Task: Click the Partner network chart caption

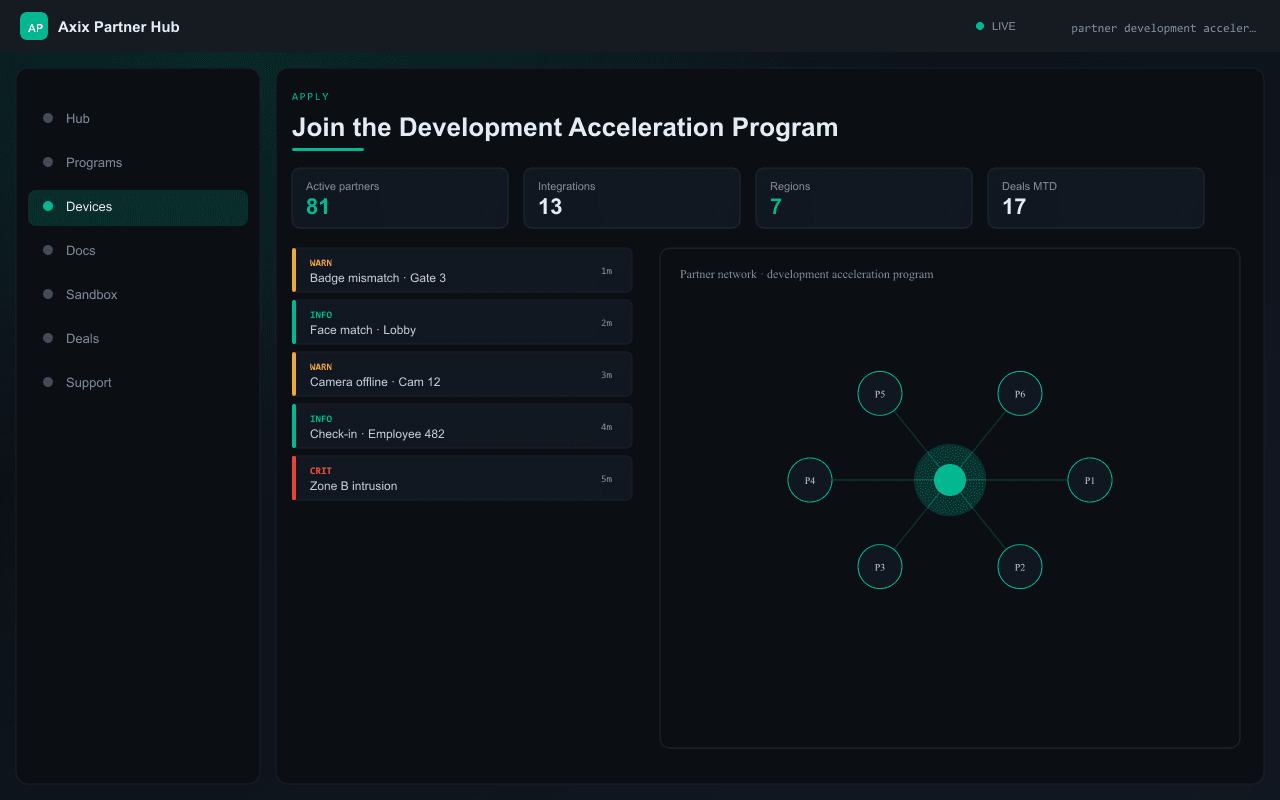Action: click(807, 274)
